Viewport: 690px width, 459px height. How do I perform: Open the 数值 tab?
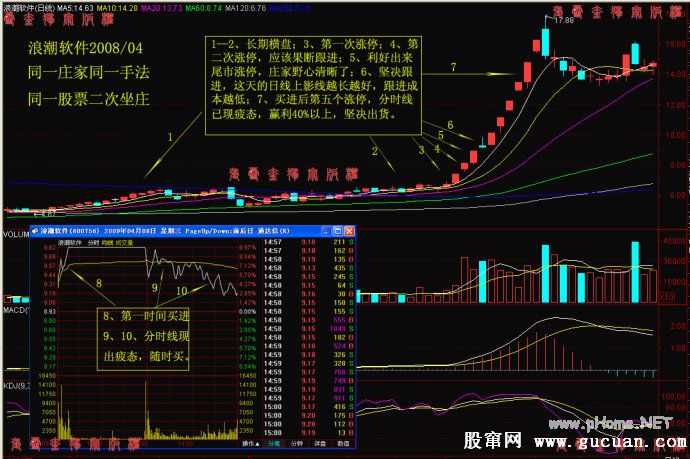point(343,443)
